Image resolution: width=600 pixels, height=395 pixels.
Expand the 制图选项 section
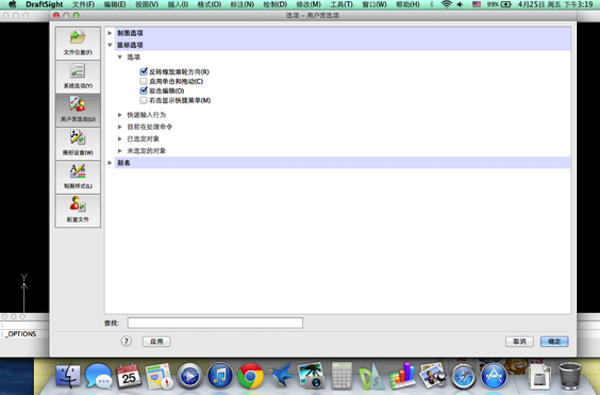tap(110, 33)
